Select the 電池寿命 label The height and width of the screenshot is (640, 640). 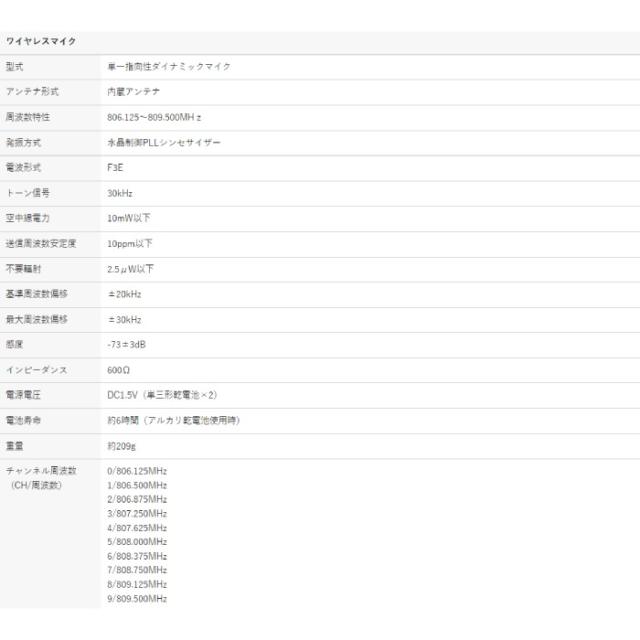click(23, 420)
